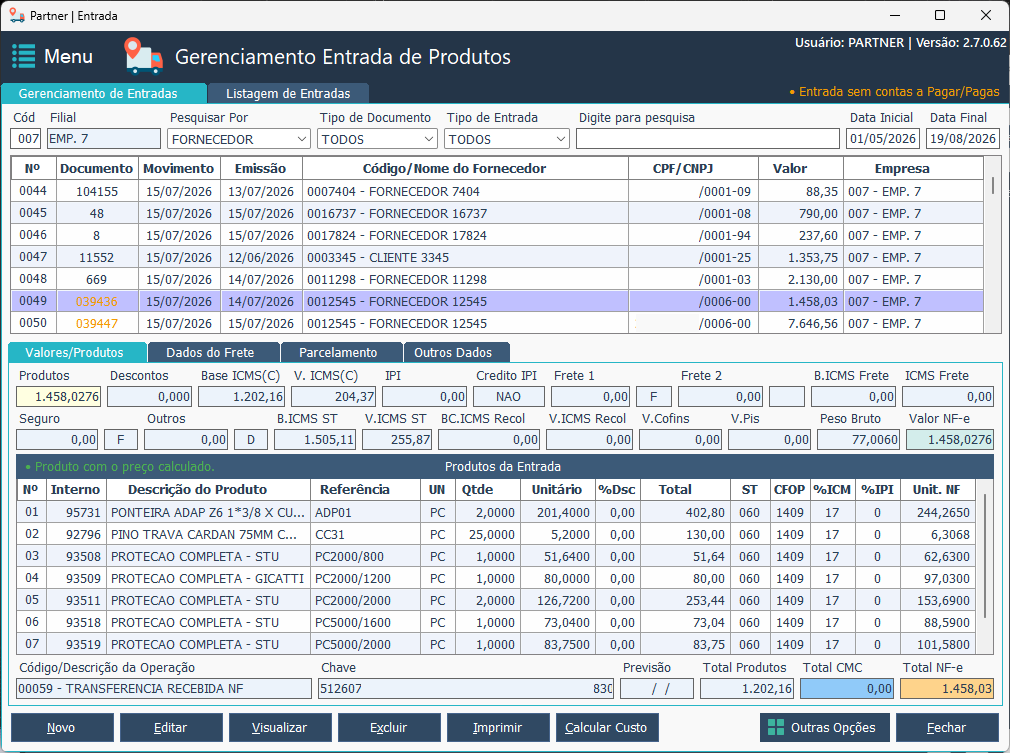The image size is (1010, 753).
Task: Click the Emissão column header
Action: tap(261, 169)
